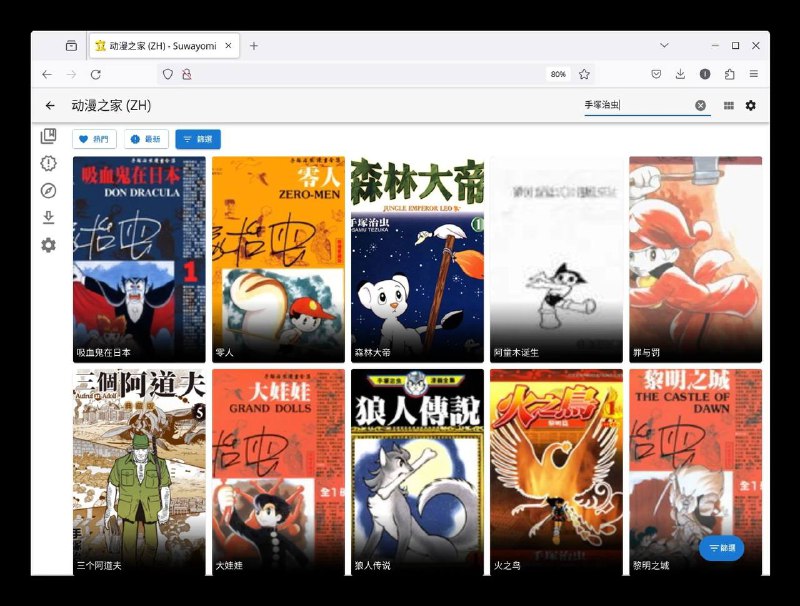Open source settings via top-right gear
Screen dimensions: 800x606
point(751,105)
